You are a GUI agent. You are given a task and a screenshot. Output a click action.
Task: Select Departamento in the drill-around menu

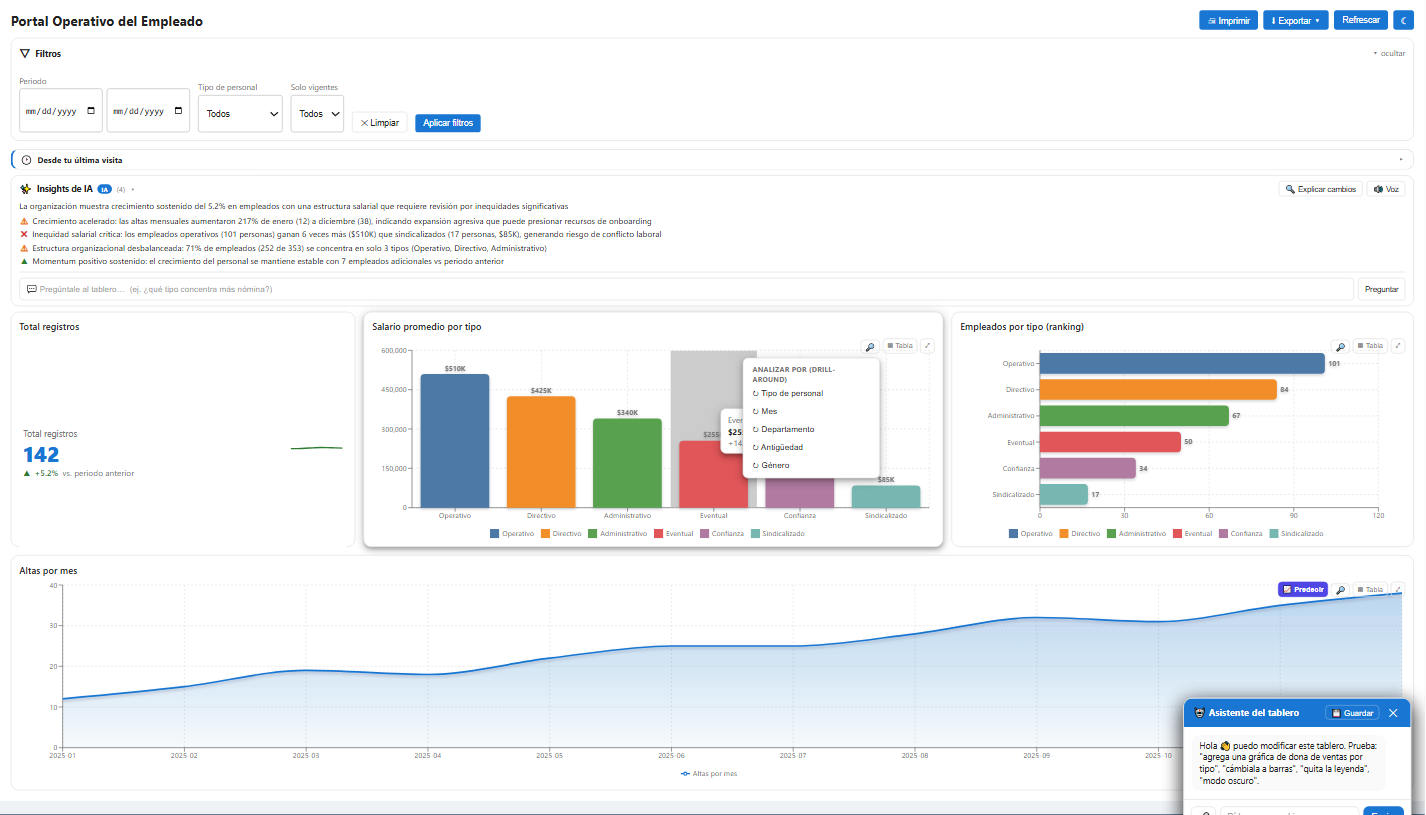click(x=787, y=429)
